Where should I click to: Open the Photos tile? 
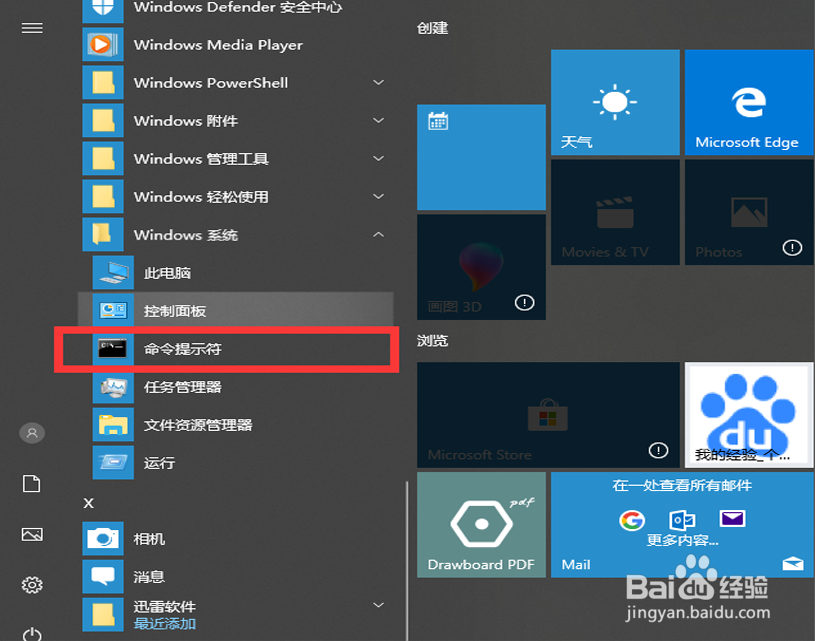pos(750,212)
